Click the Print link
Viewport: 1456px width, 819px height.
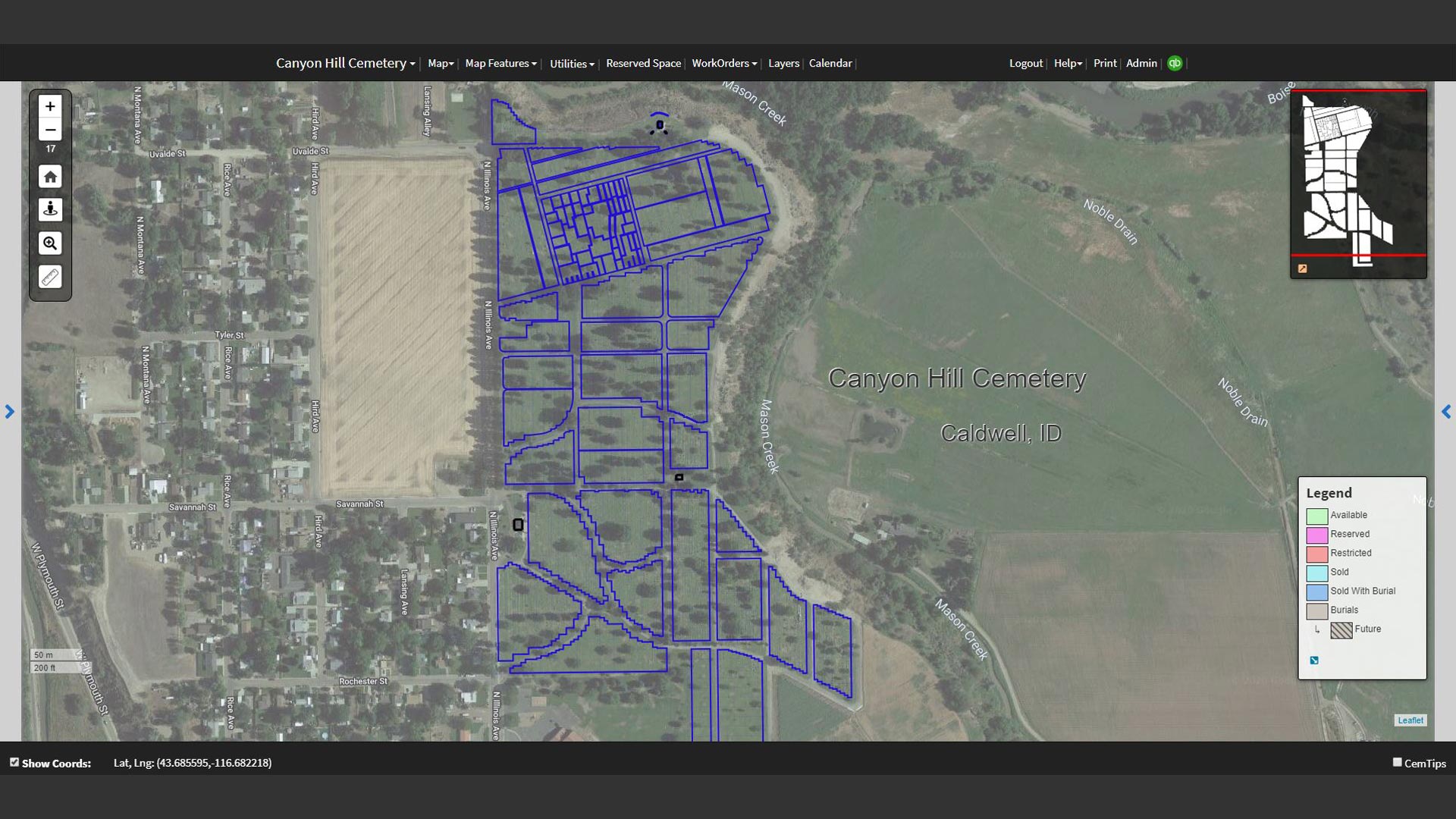(x=1105, y=63)
